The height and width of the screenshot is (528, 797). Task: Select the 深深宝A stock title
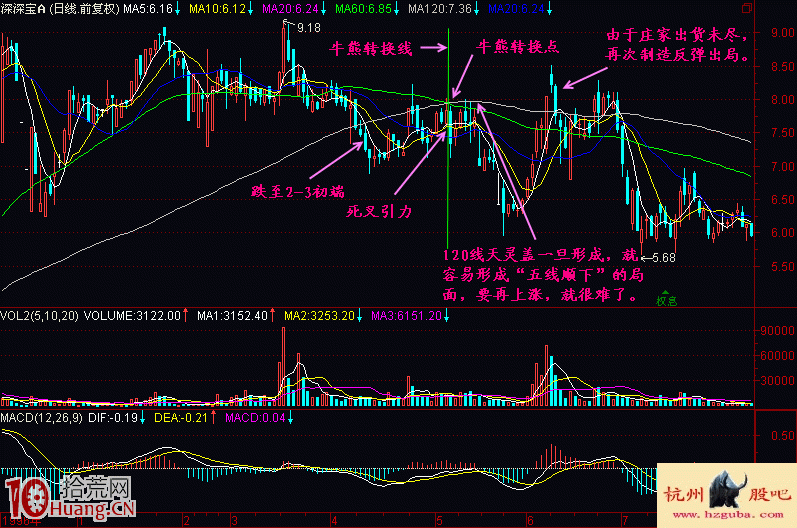point(24,9)
